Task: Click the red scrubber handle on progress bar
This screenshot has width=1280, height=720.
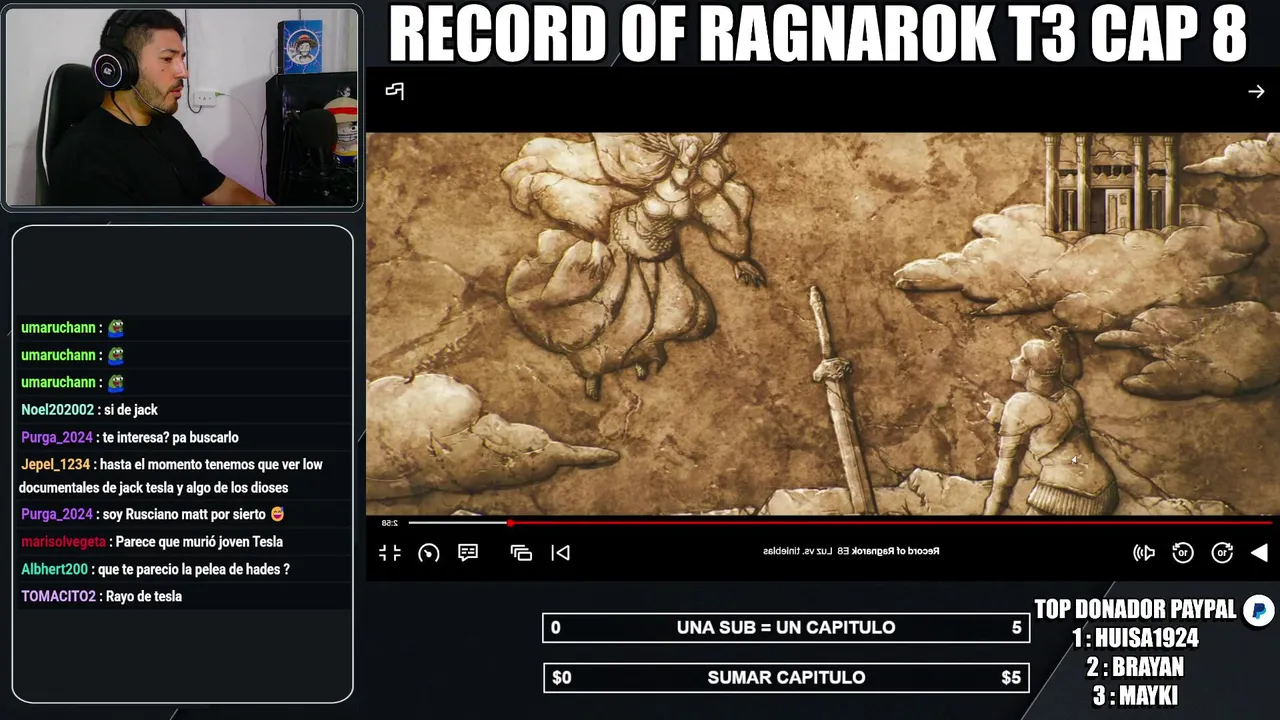Action: point(511,522)
